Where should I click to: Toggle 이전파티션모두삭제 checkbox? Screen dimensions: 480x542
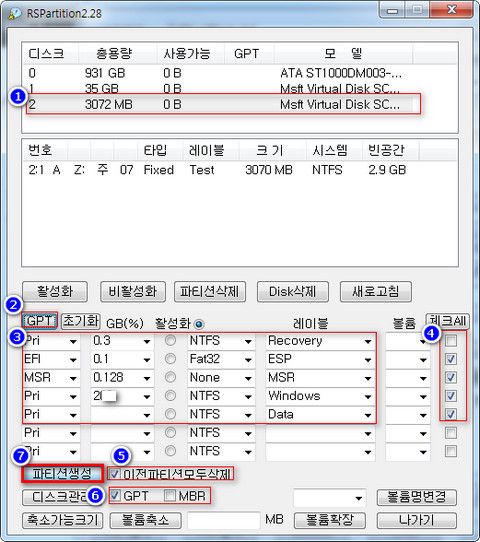click(115, 473)
